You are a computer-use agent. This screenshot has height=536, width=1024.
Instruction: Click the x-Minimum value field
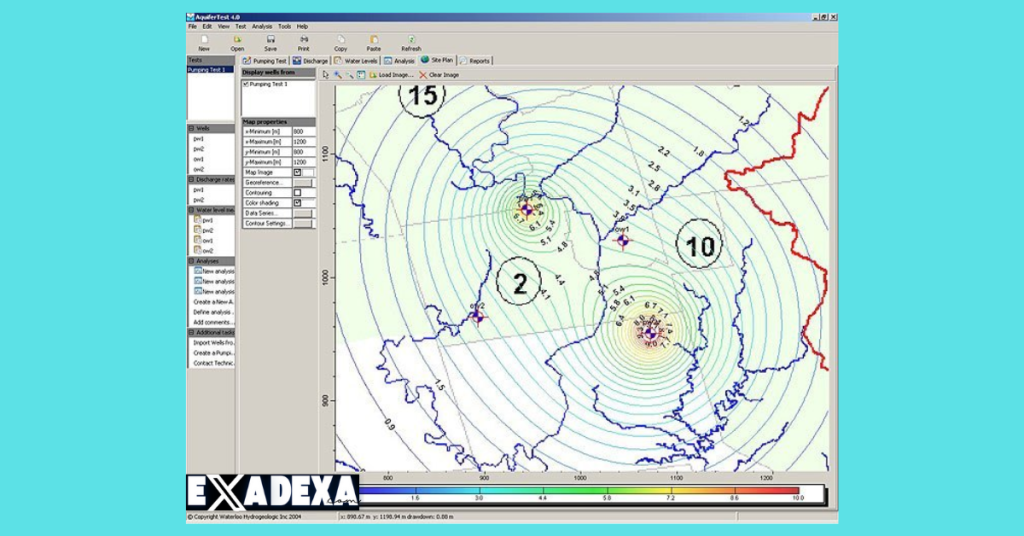pyautogui.click(x=304, y=131)
